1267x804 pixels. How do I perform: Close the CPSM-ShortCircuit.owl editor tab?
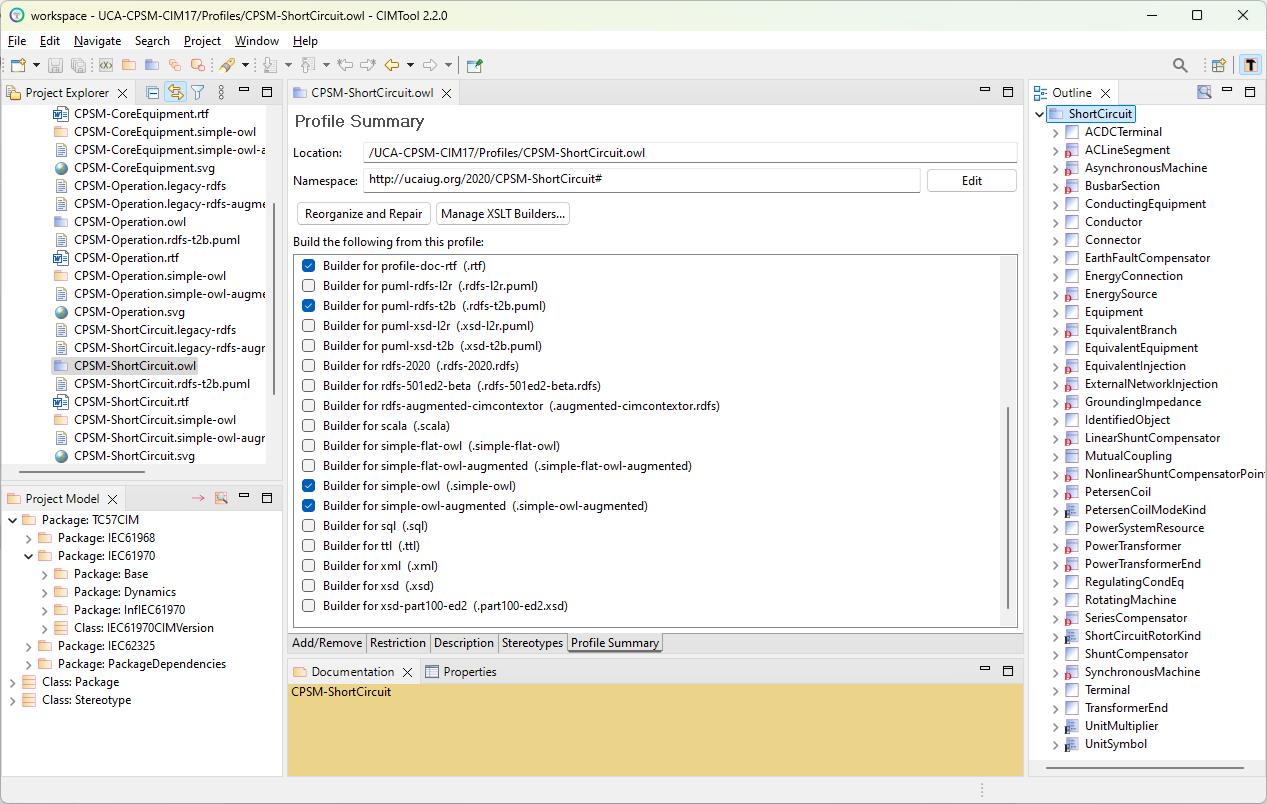click(446, 93)
